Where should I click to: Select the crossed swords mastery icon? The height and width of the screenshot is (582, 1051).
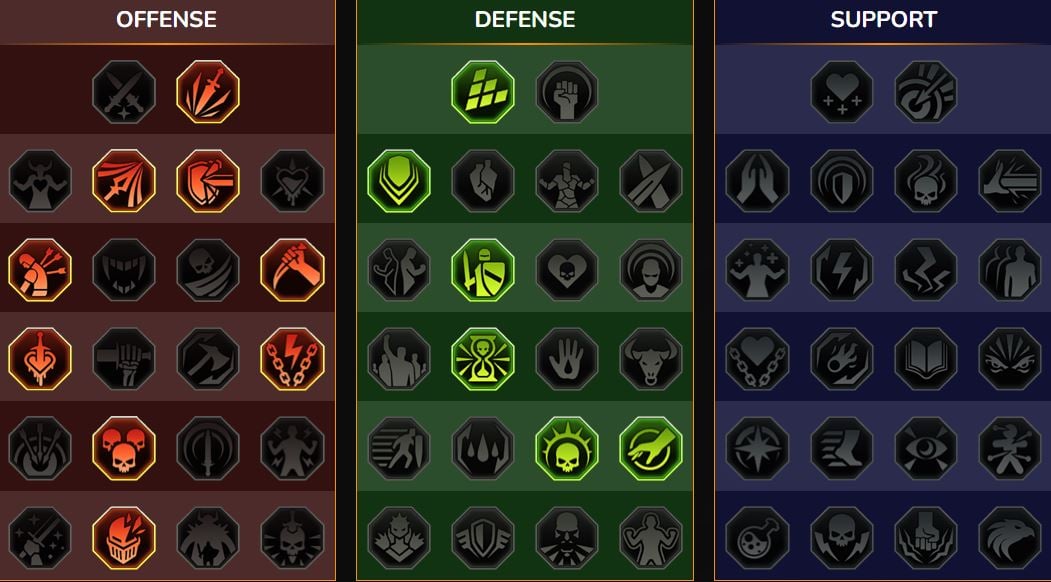pyautogui.click(x=124, y=91)
